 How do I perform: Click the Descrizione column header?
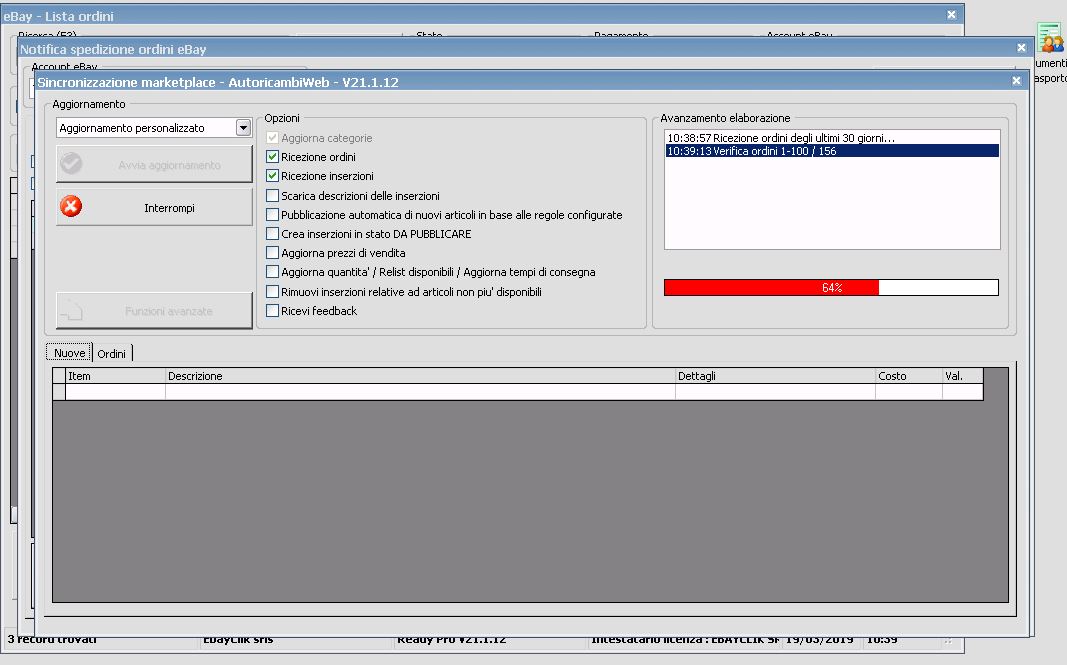pyautogui.click(x=421, y=376)
